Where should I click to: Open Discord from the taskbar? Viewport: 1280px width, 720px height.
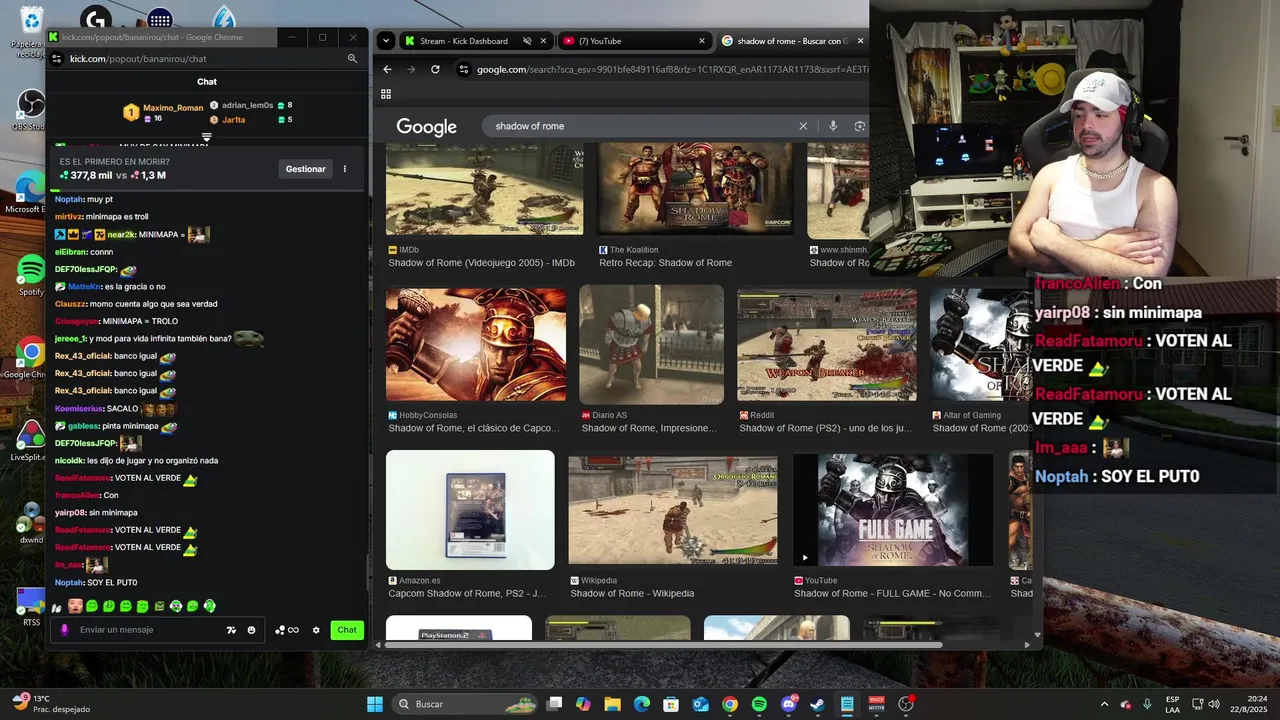point(789,704)
